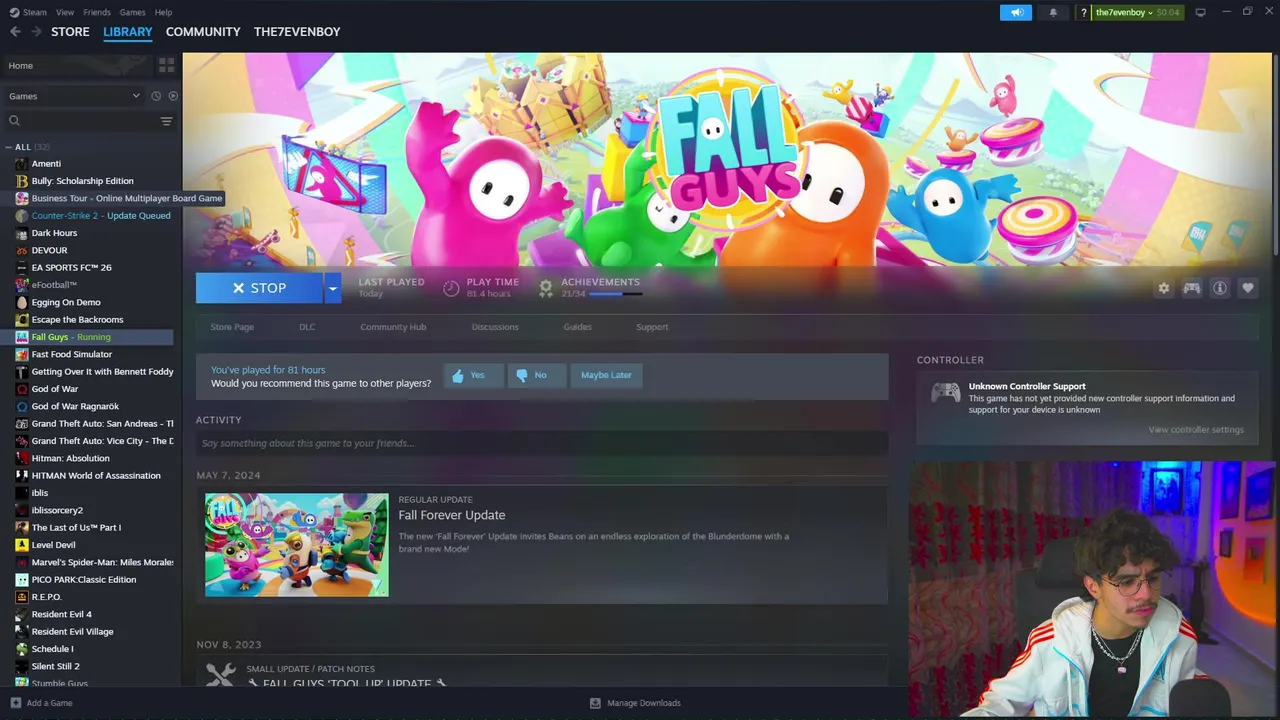
Task: Switch to the COMMUNITY tab
Action: tap(203, 32)
